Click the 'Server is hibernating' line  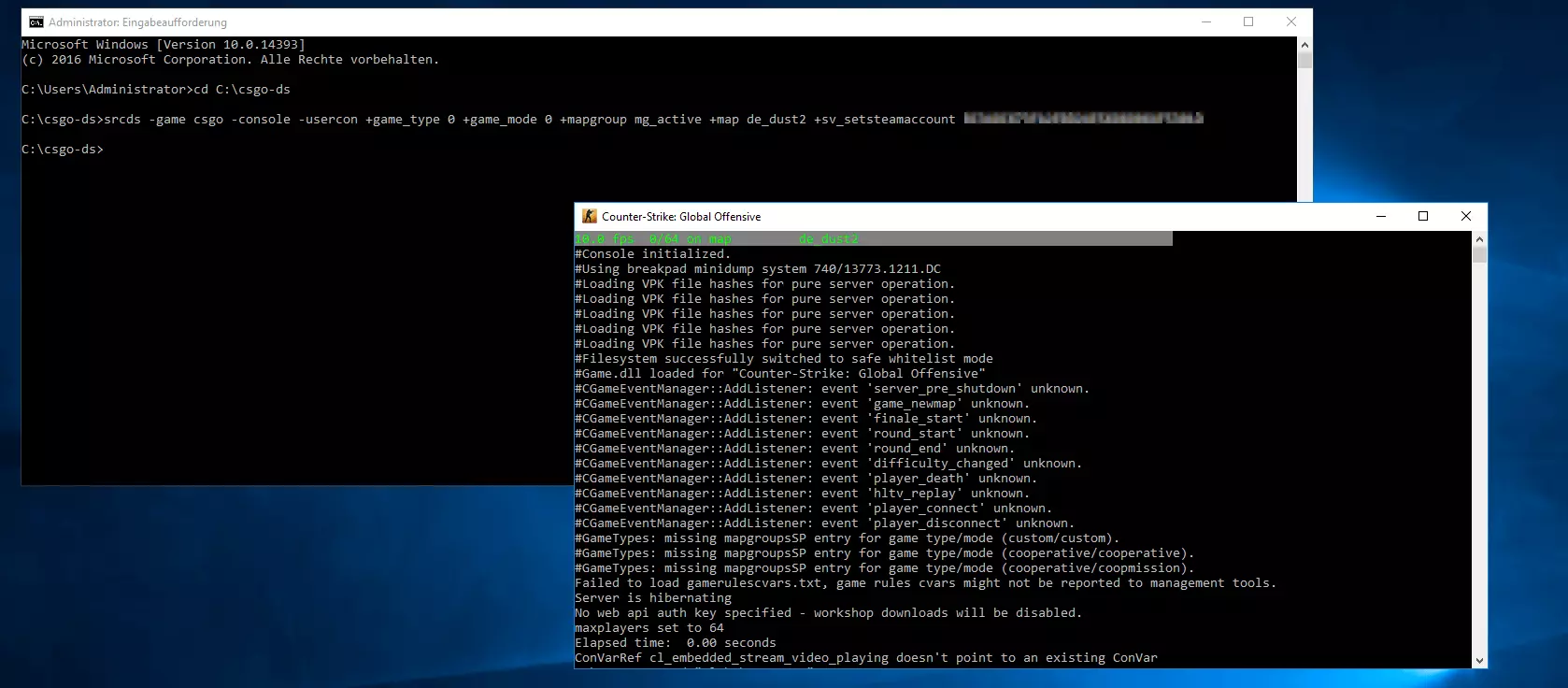653,597
